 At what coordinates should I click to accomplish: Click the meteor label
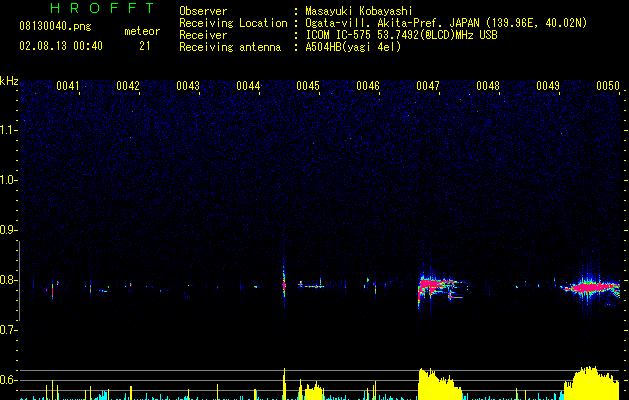(x=142, y=31)
